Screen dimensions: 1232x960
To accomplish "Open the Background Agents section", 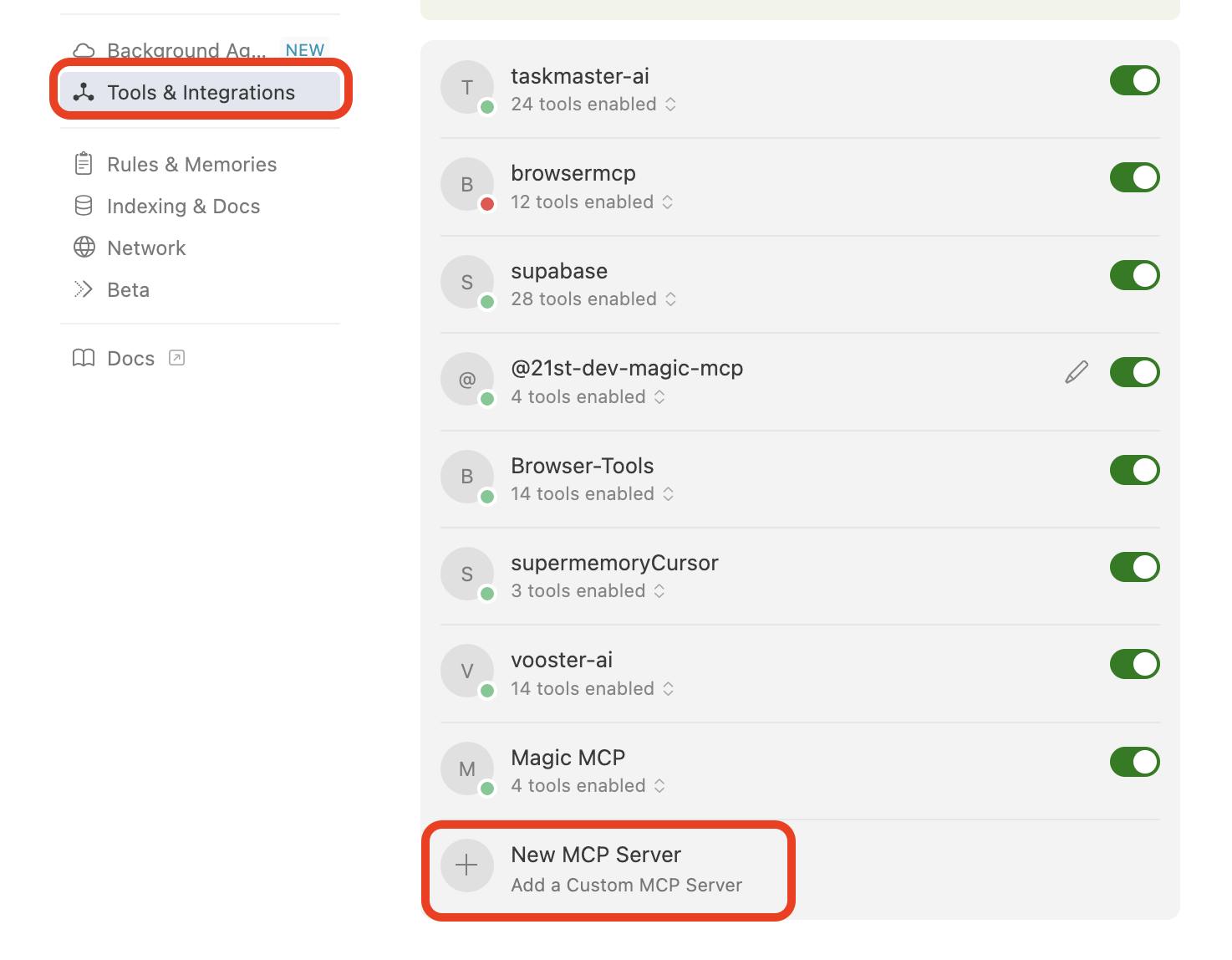I will point(201,50).
